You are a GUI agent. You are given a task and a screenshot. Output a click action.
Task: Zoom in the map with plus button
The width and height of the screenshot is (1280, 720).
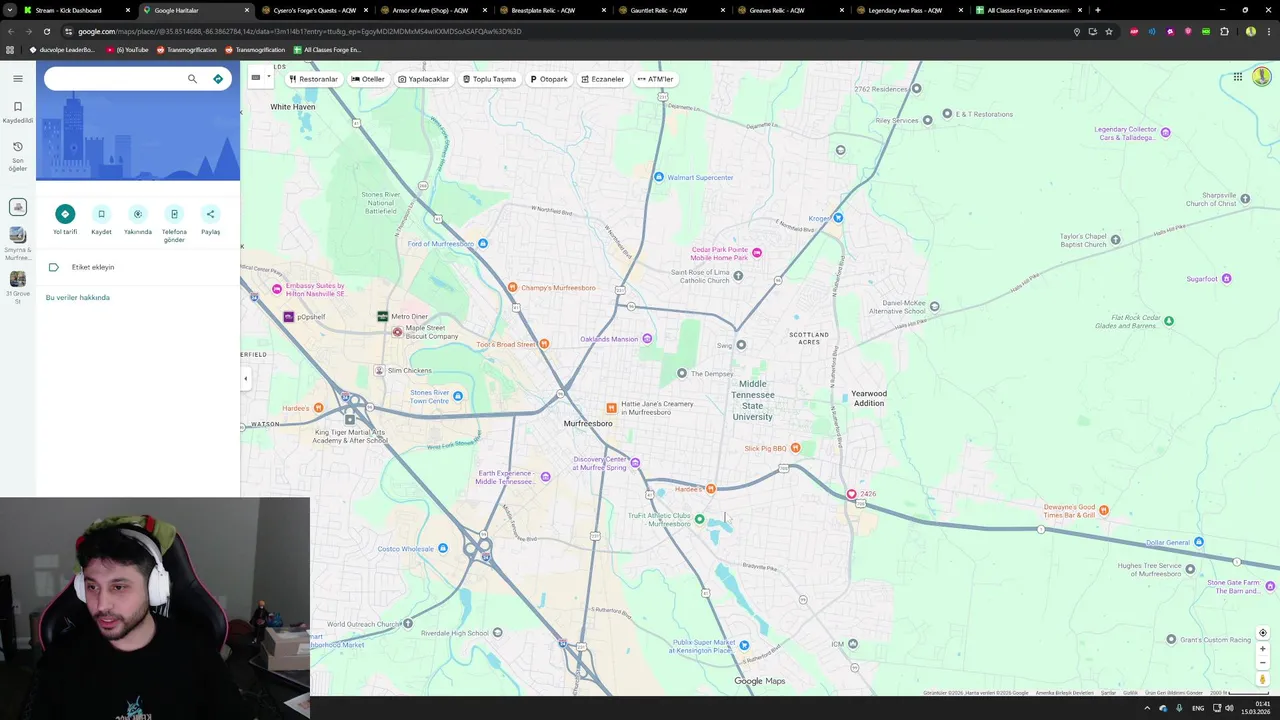coord(1262,649)
